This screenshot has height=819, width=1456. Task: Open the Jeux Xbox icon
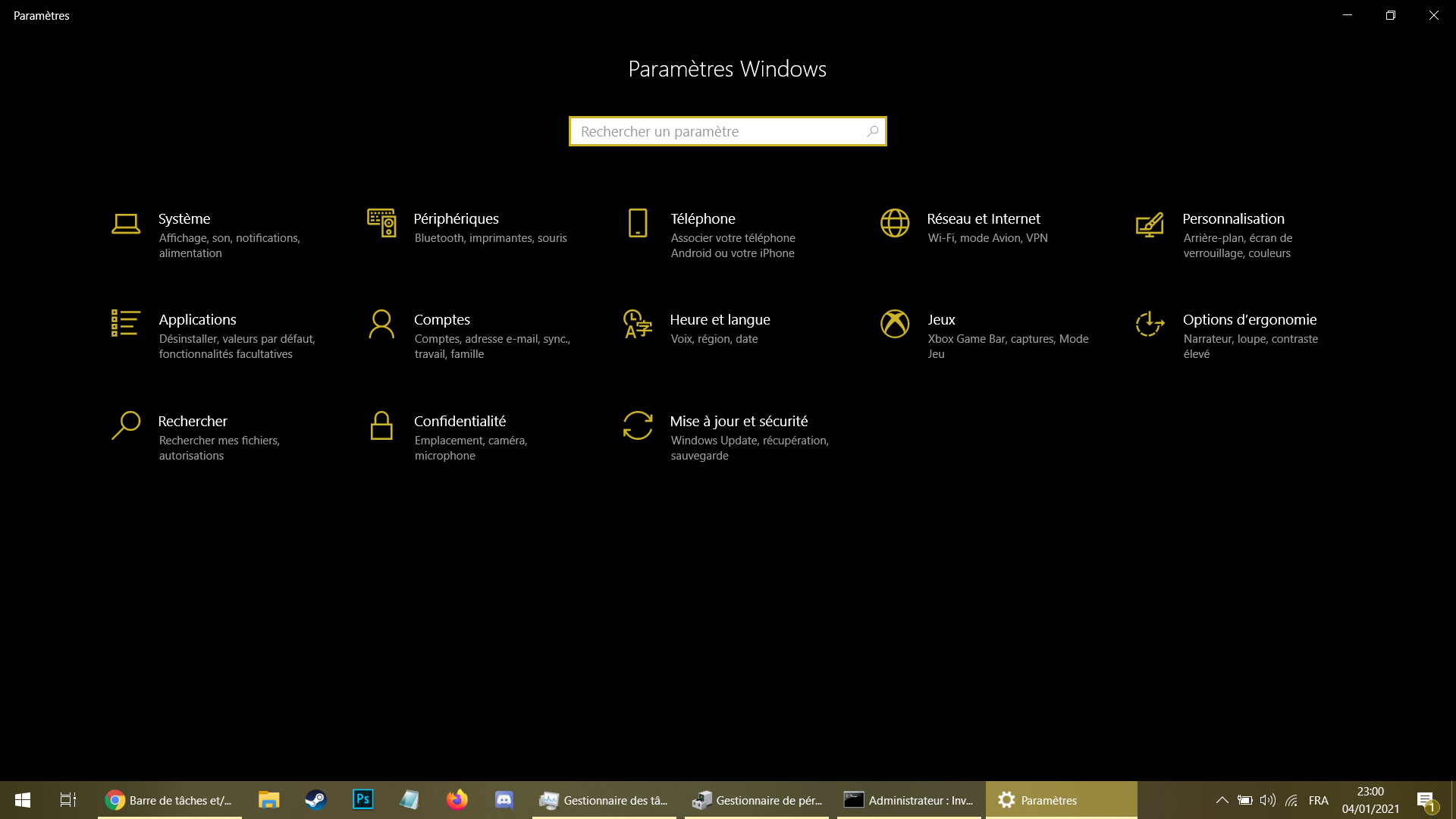click(x=895, y=324)
